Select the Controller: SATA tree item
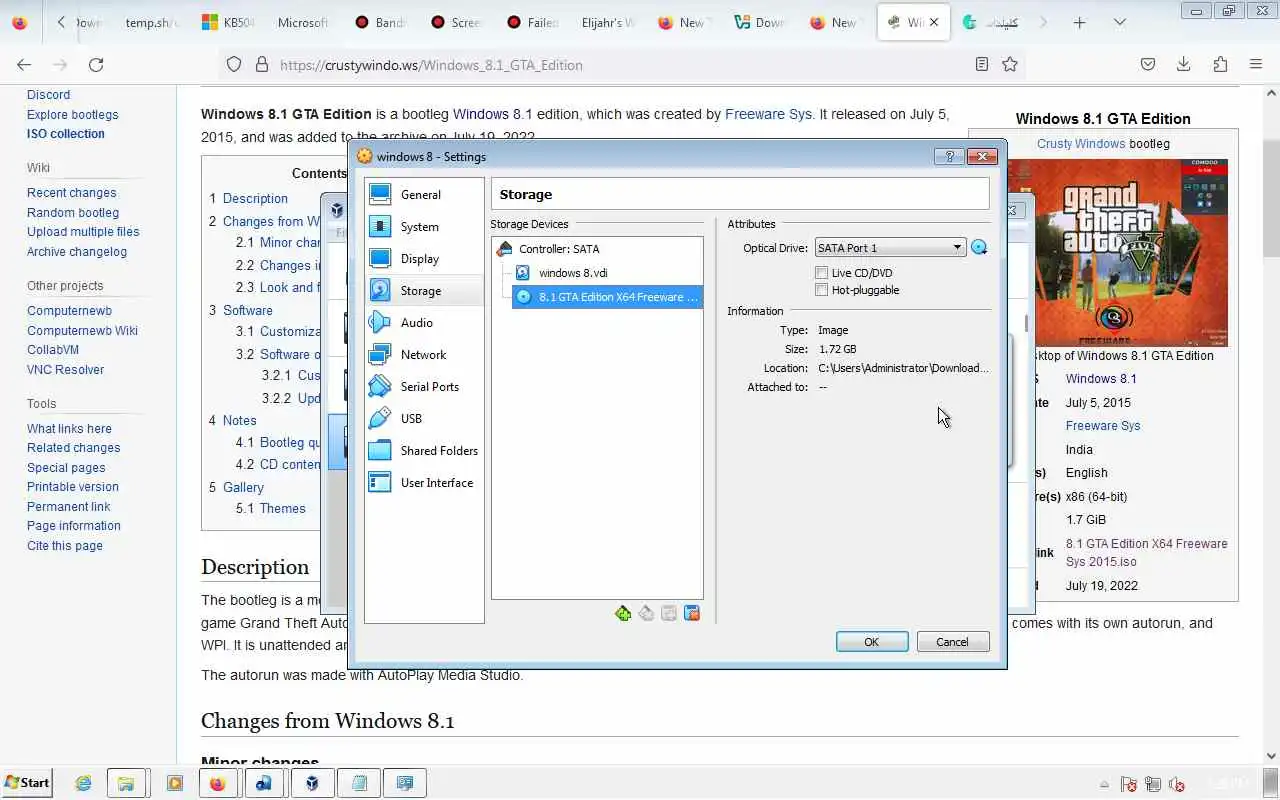 tap(559, 249)
